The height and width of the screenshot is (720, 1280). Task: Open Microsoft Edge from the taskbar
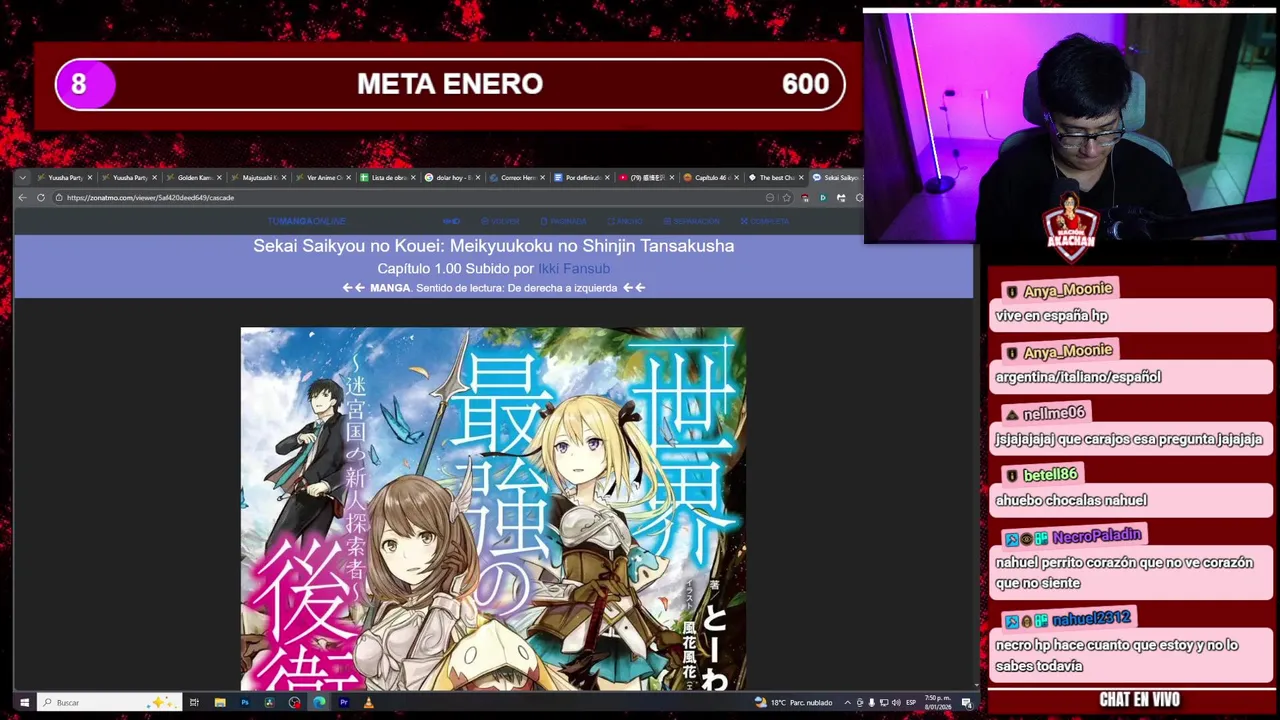coord(319,703)
